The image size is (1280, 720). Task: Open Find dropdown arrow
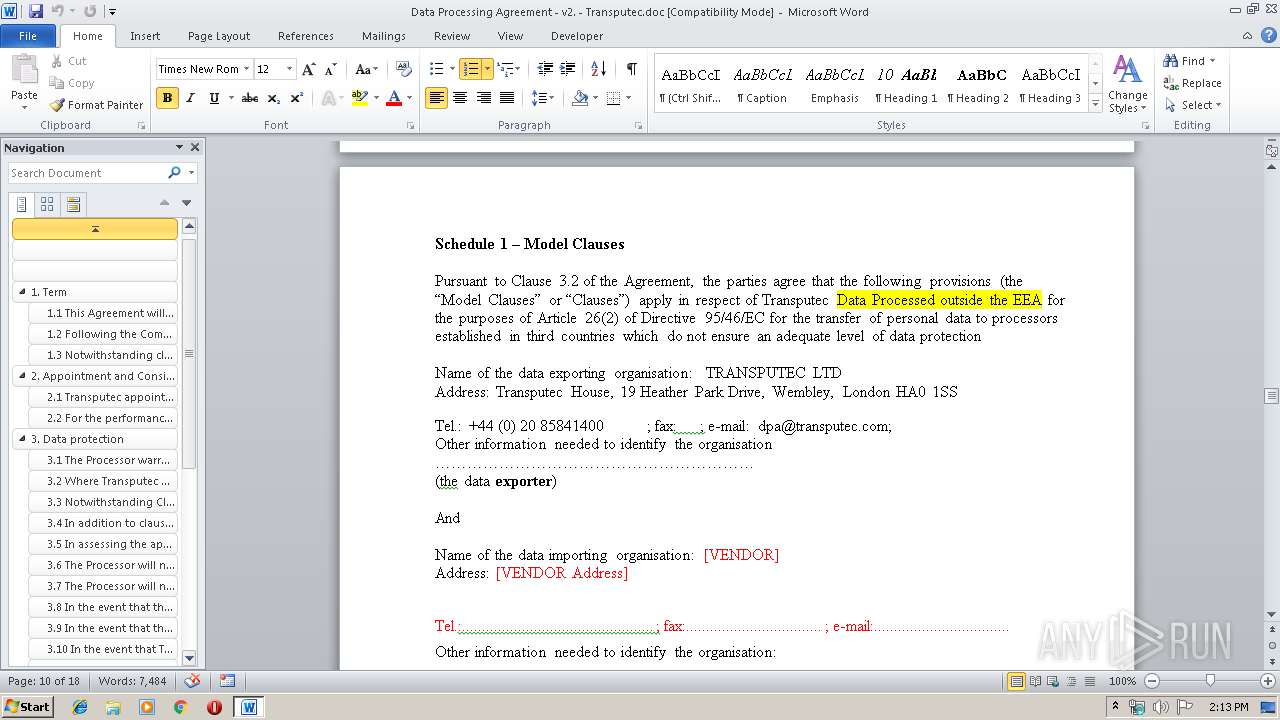[x=1213, y=61]
